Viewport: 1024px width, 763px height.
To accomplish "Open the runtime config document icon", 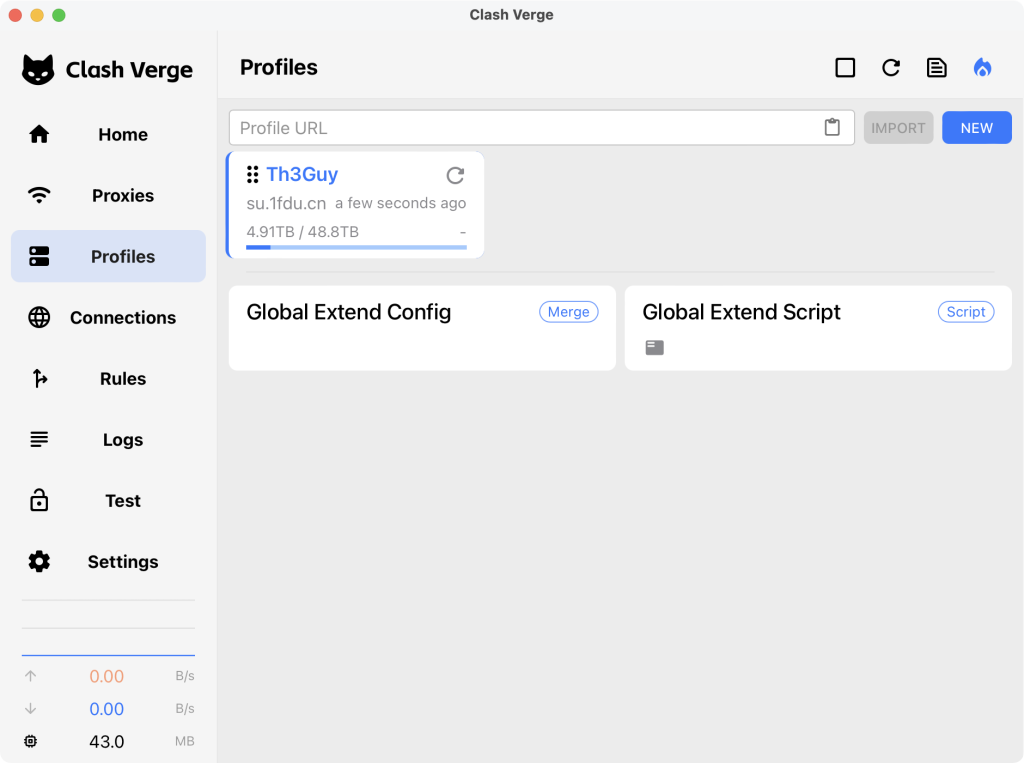I will pyautogui.click(x=936, y=68).
